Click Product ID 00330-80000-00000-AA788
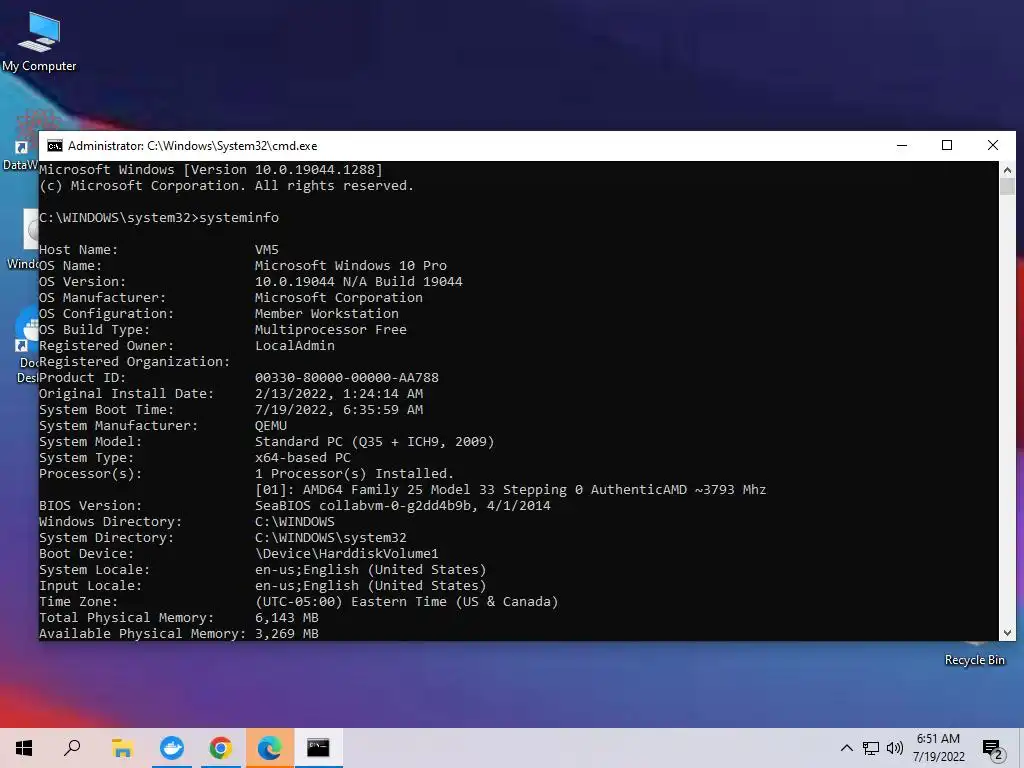 347,377
